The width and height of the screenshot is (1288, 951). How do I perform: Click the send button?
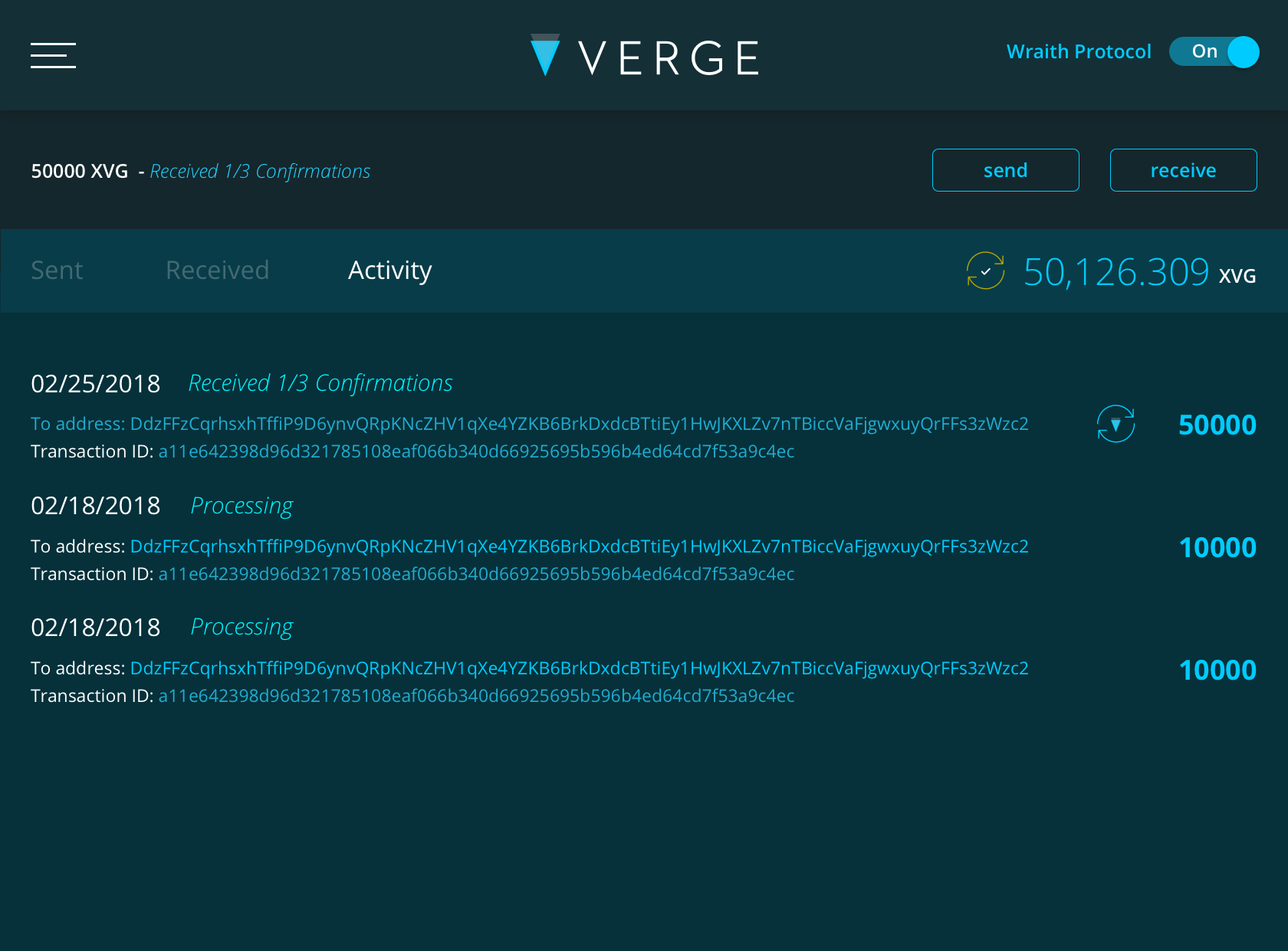click(1006, 170)
